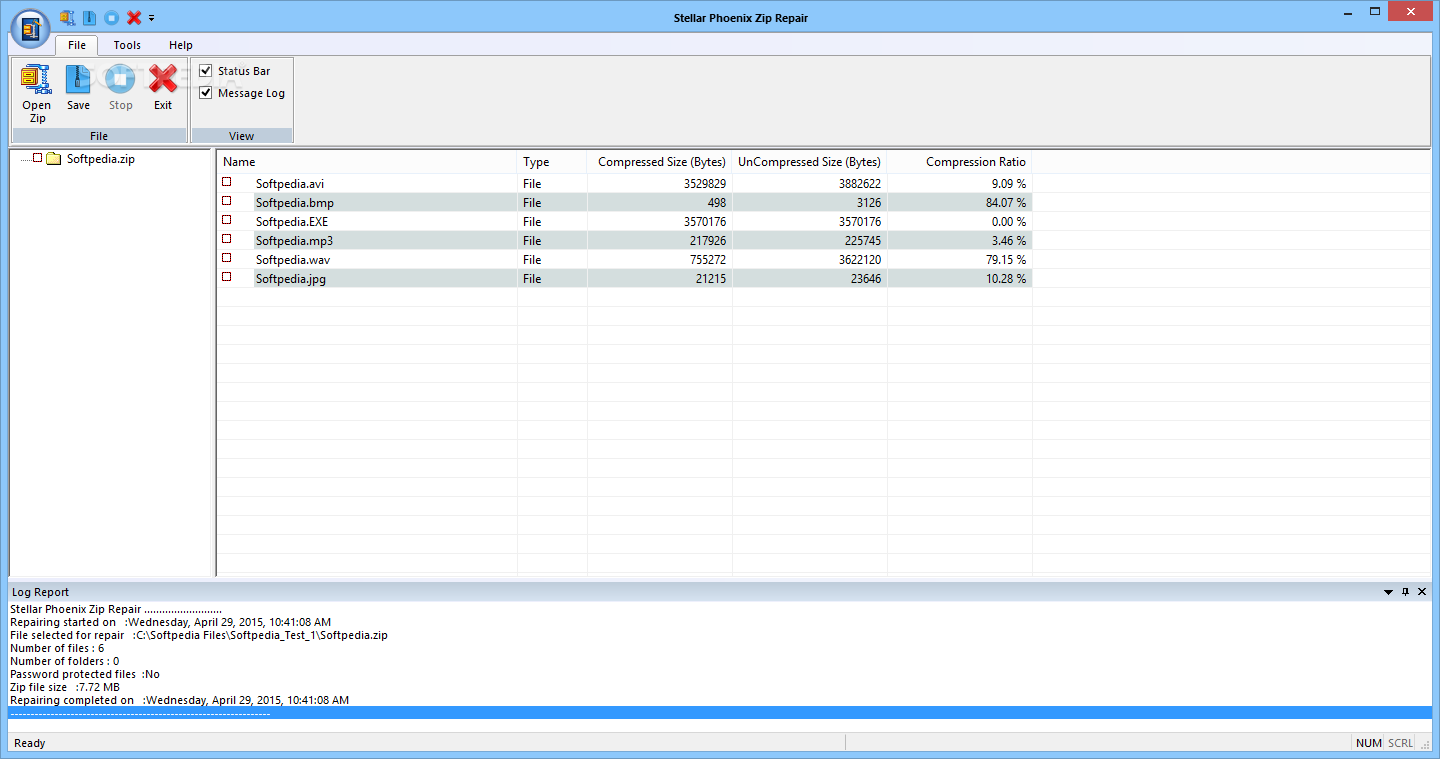Select the Softpedia.EXE file name
This screenshot has width=1440, height=759.
[292, 222]
